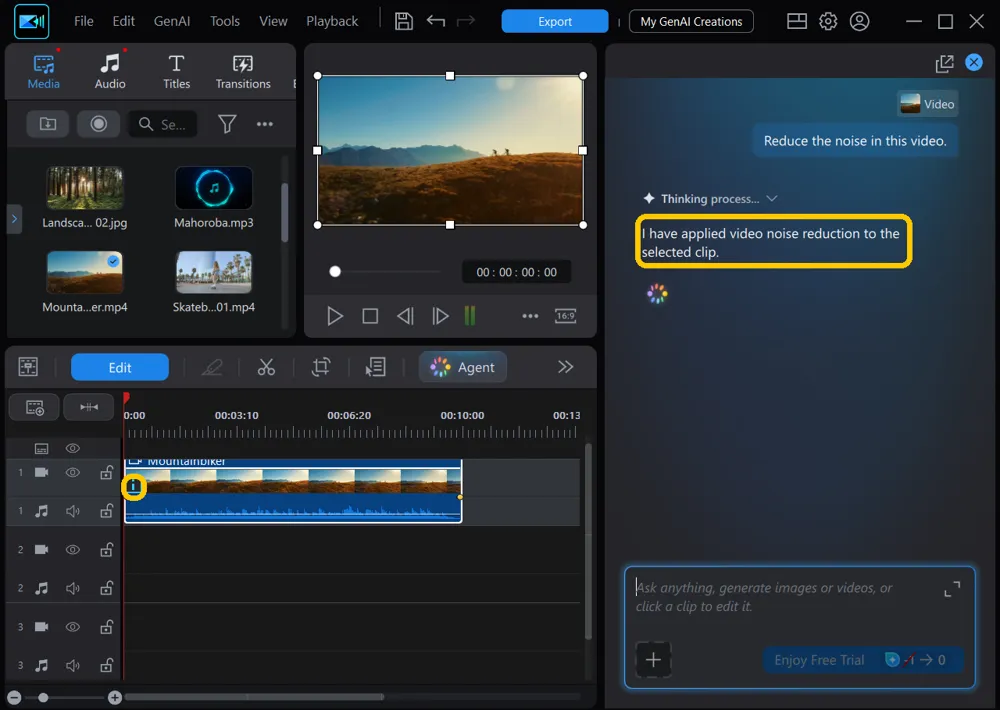Open the storyboard view icon in toolbar
Image resolution: width=1000 pixels, height=710 pixels.
pyautogui.click(x=28, y=367)
